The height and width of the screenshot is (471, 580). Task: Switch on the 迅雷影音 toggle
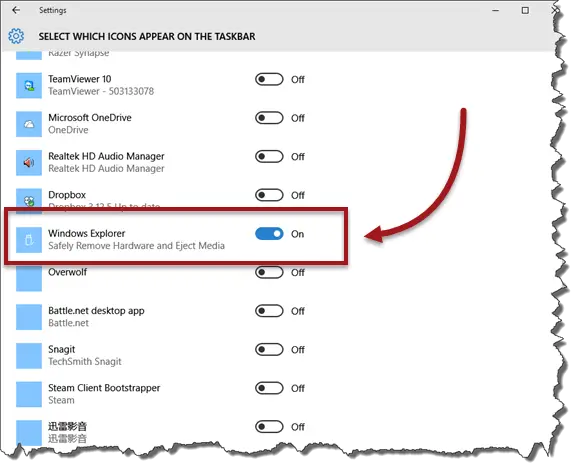pos(269,427)
